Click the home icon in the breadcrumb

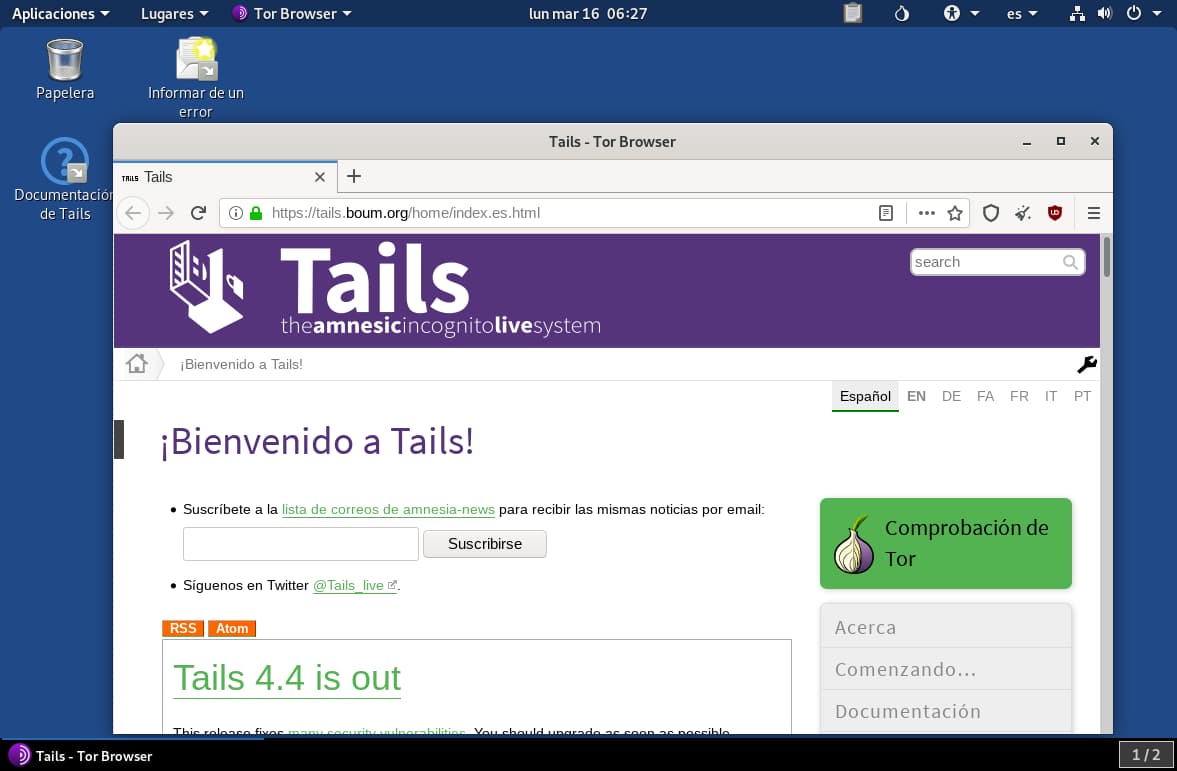point(137,364)
